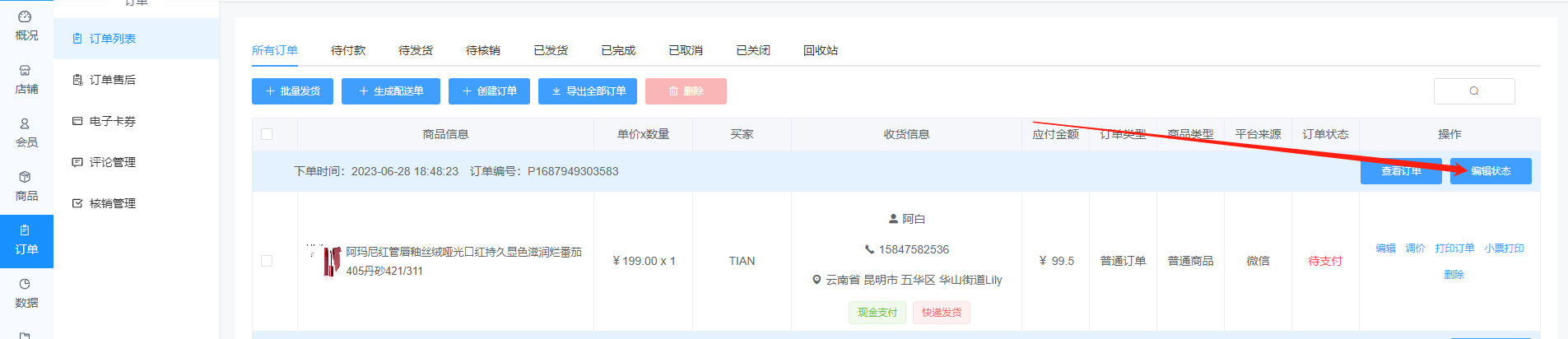The image size is (1568, 339).
Task: Click the lipstick product thumbnail
Action: click(324, 261)
